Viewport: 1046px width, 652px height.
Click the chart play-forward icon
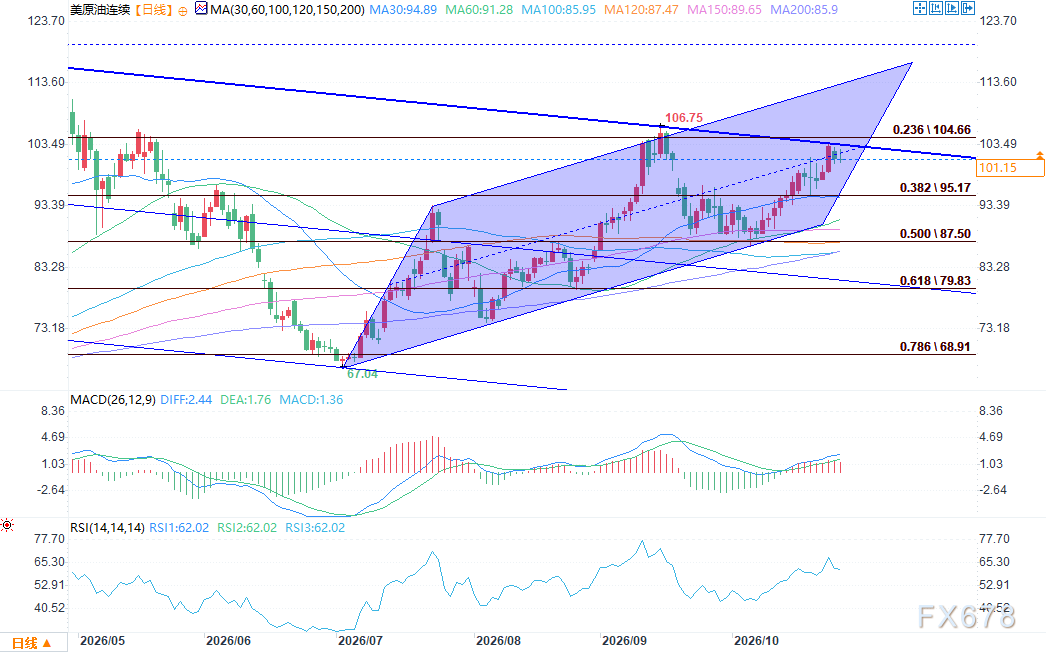tap(952, 8)
